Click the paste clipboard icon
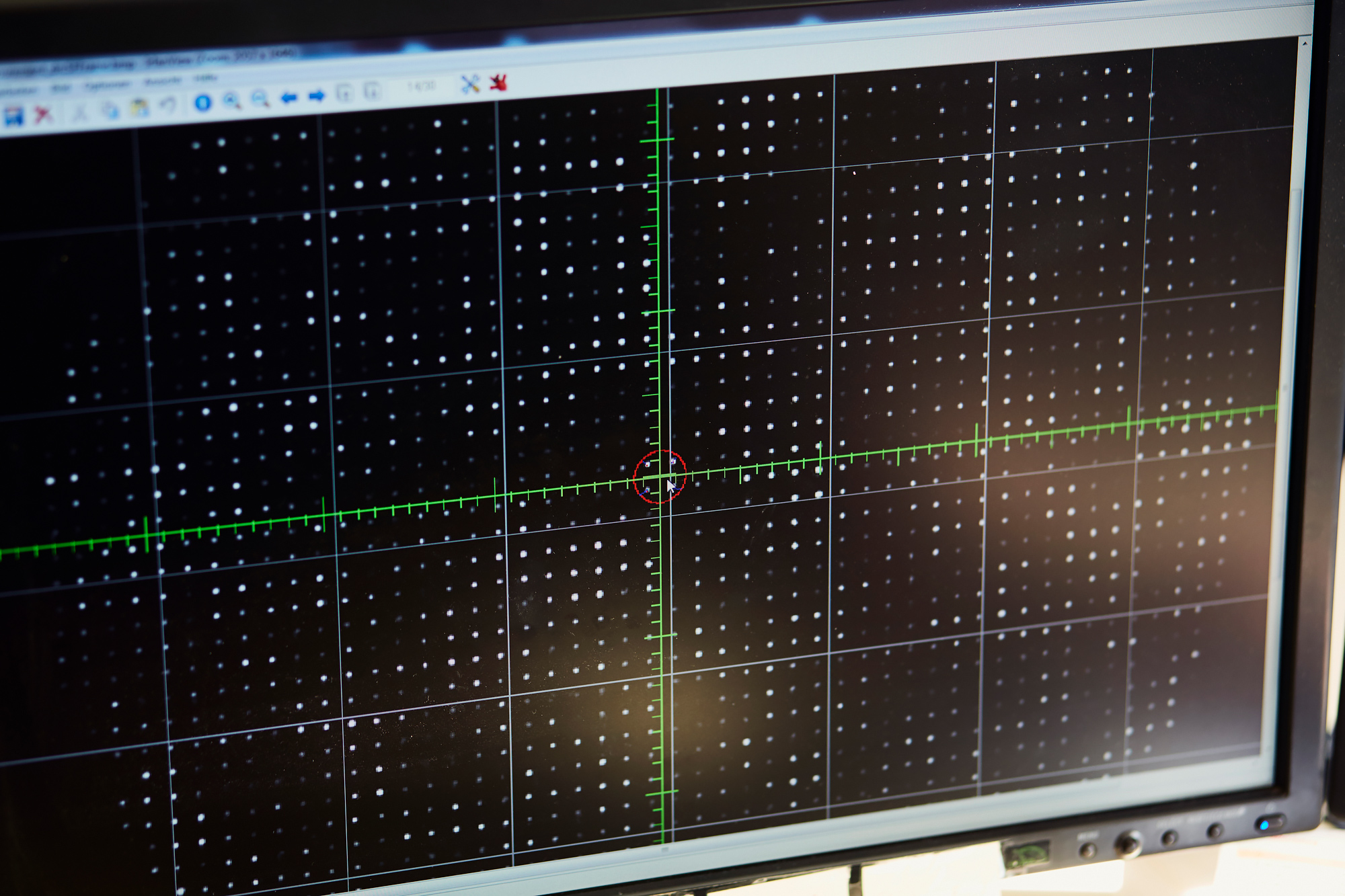 click(x=139, y=107)
